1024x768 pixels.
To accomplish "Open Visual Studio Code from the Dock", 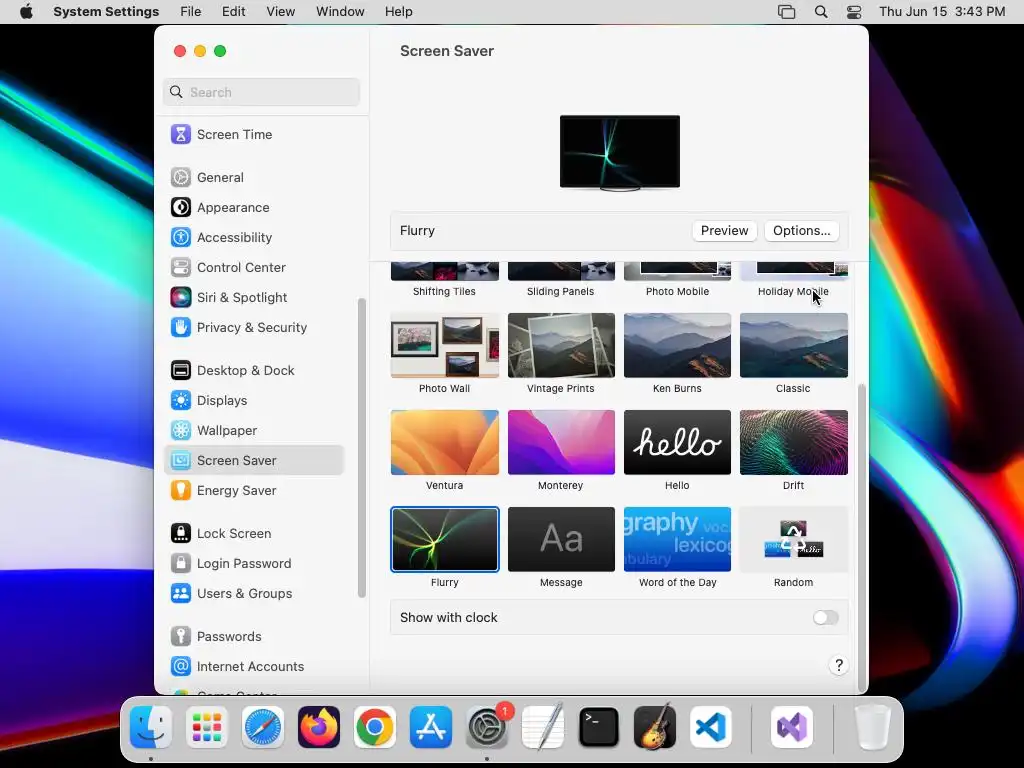I will (x=711, y=727).
